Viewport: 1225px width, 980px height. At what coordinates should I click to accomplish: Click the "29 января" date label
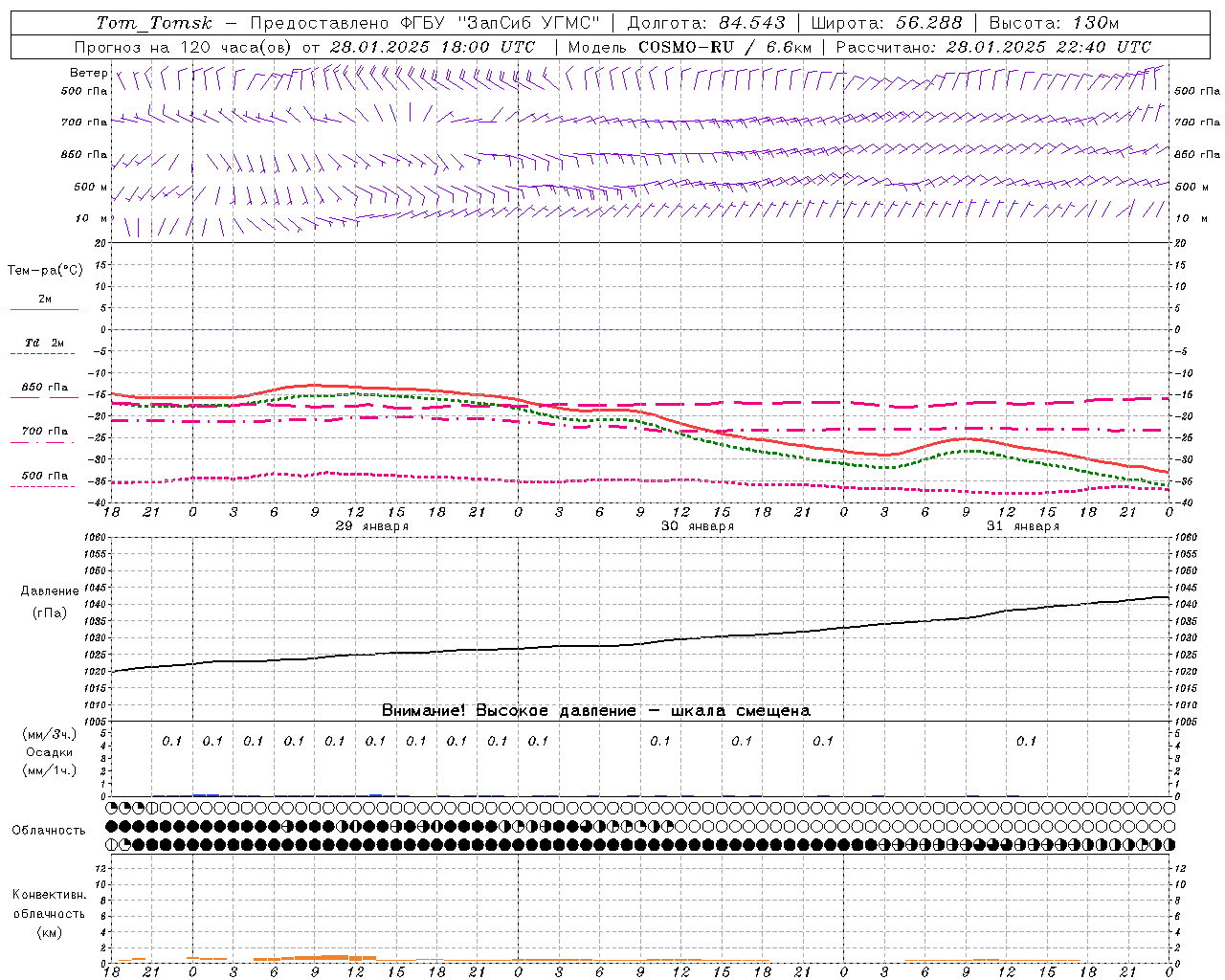[372, 526]
